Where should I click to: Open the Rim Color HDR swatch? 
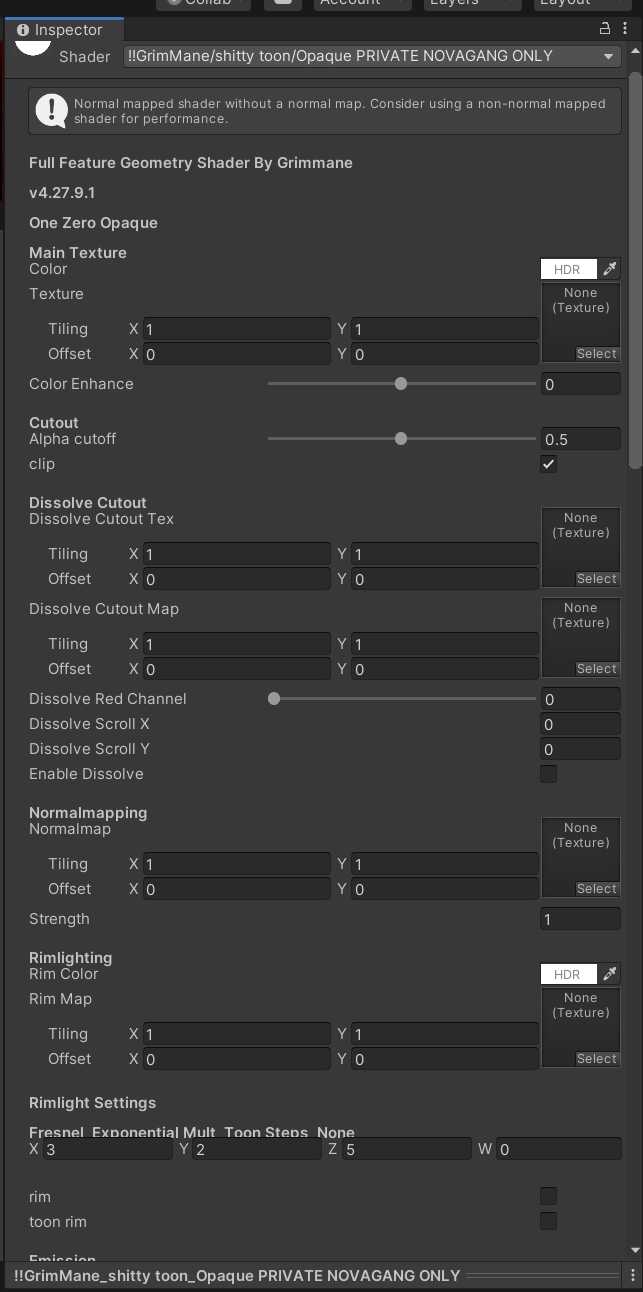click(x=568, y=974)
